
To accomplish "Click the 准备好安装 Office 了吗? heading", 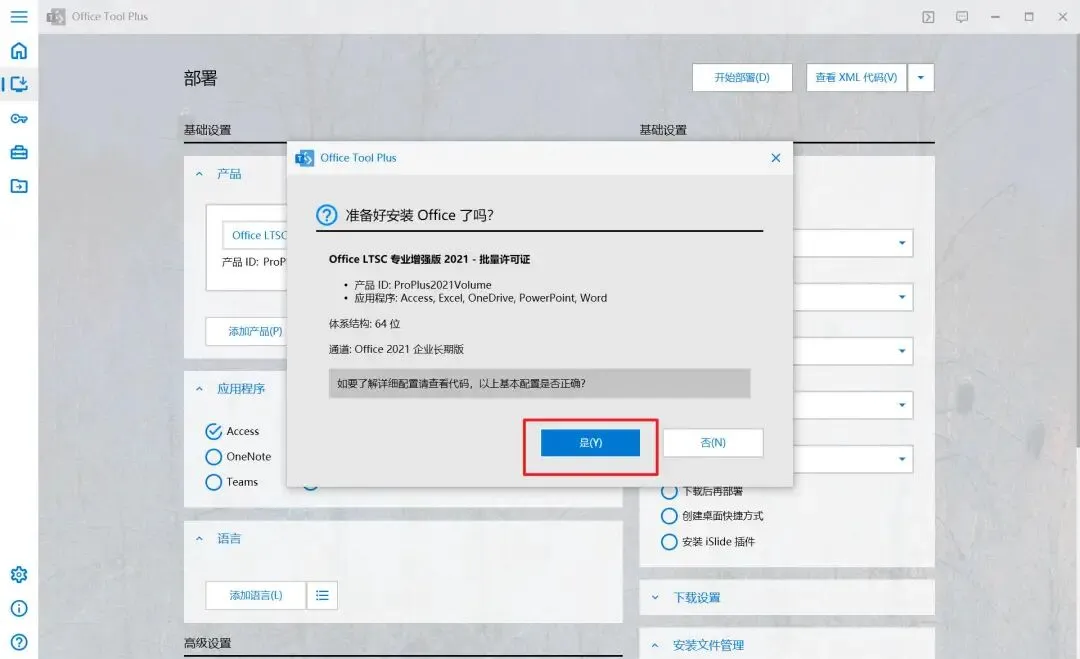I will point(419,215).
